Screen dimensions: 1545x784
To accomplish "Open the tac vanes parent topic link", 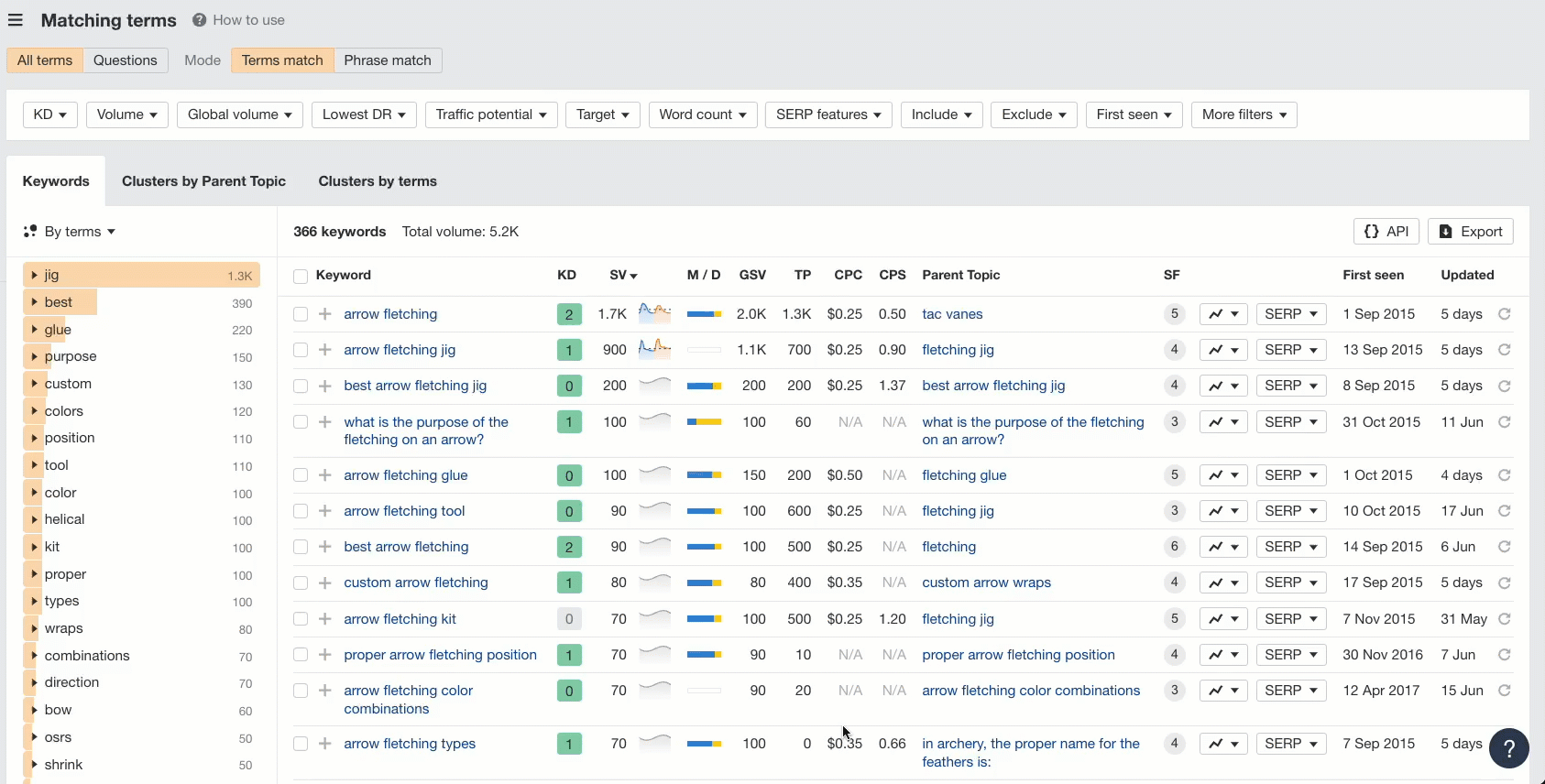I will click(x=952, y=314).
